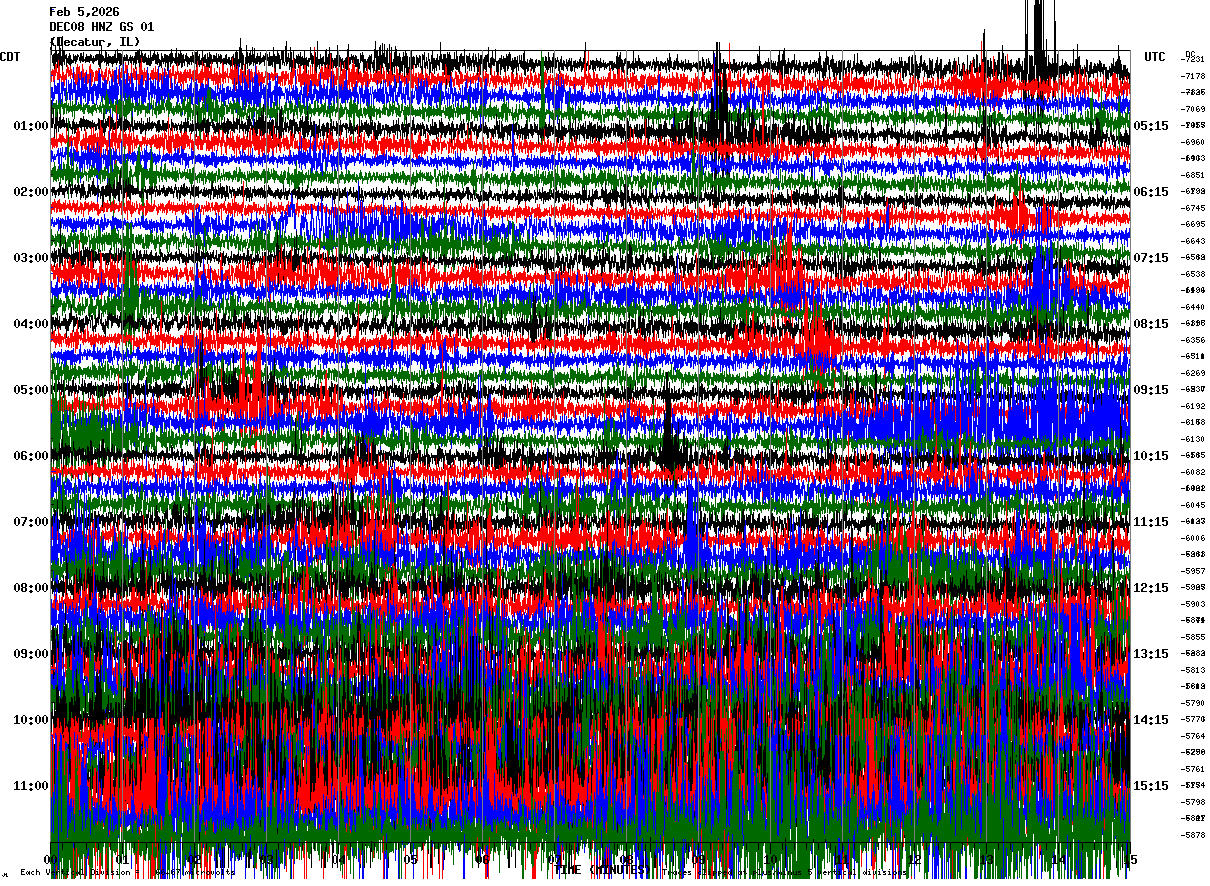Pick the offset value -5798
Screen dimensions: 1210x886
tap(1194, 802)
